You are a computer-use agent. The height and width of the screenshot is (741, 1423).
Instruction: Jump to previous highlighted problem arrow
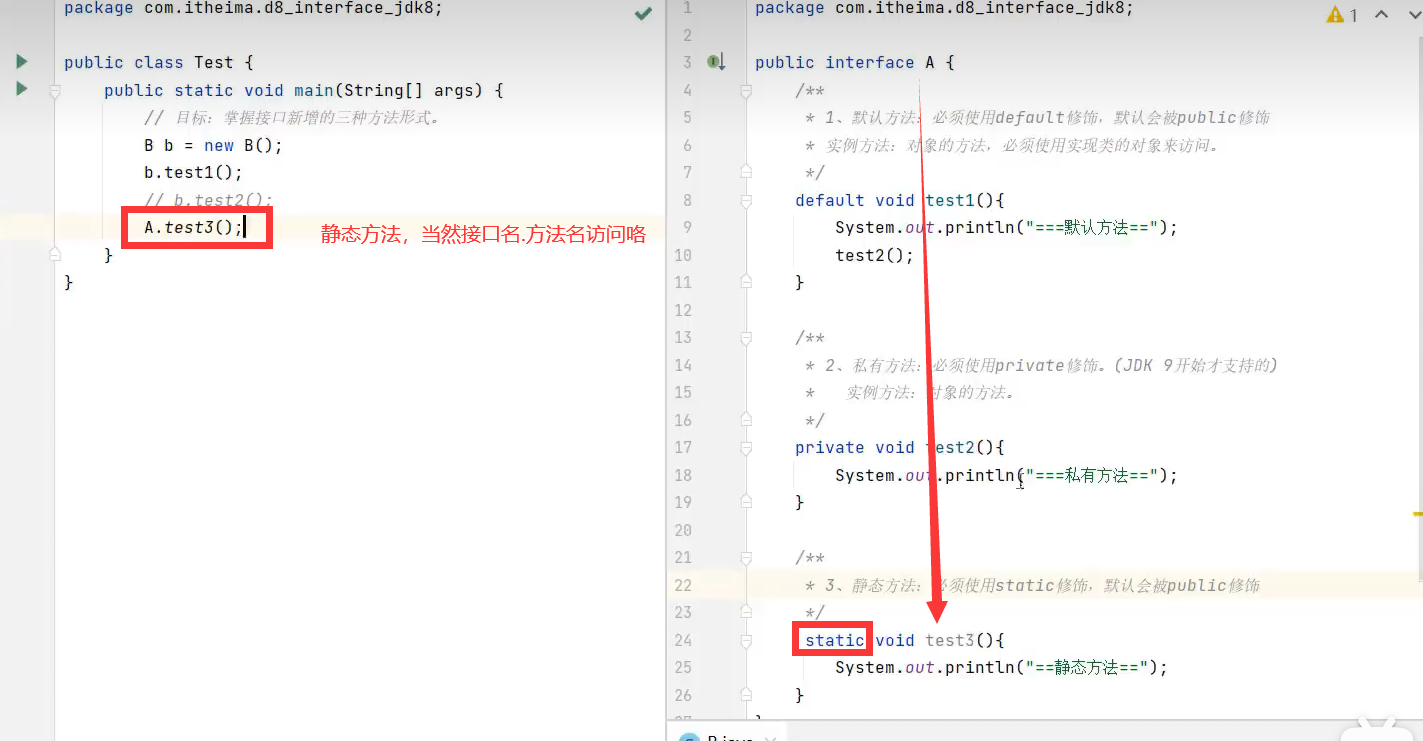[1382, 14]
